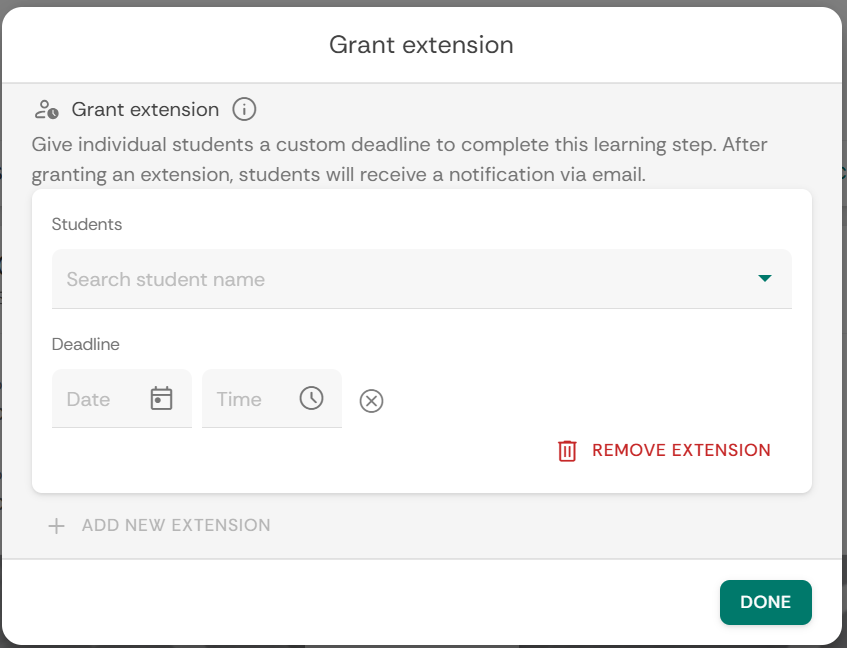Click the Students field label
847x648 pixels.
click(x=87, y=224)
